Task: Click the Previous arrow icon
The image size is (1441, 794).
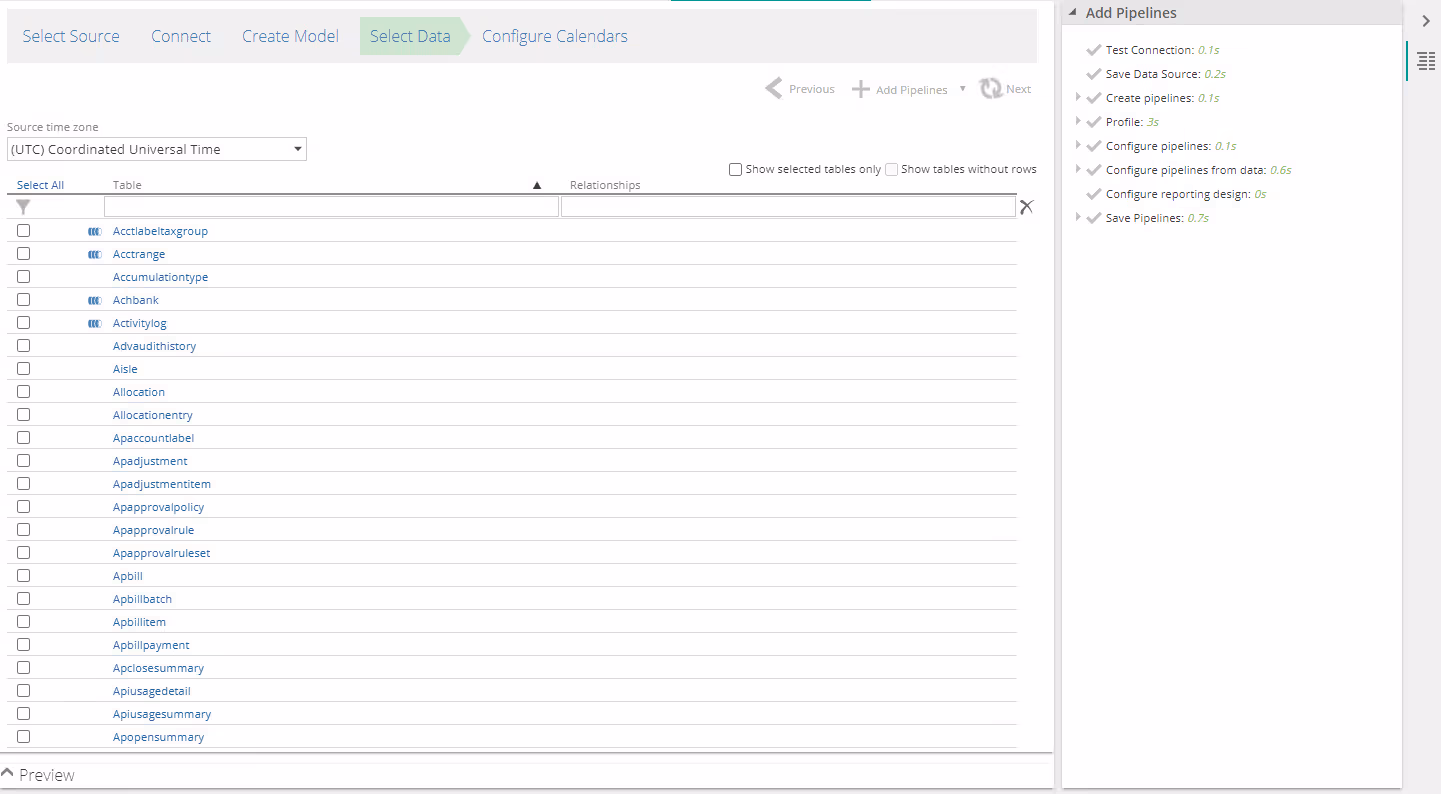Action: (774, 89)
